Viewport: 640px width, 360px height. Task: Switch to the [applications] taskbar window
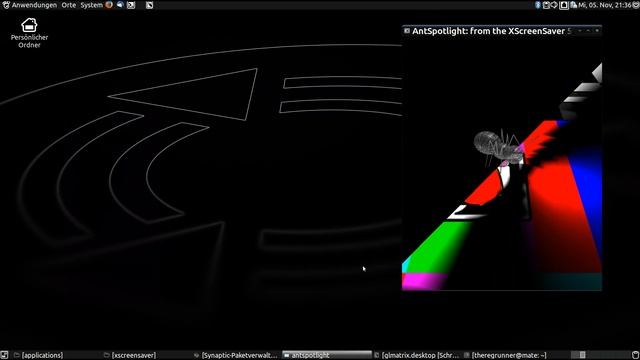38,355
